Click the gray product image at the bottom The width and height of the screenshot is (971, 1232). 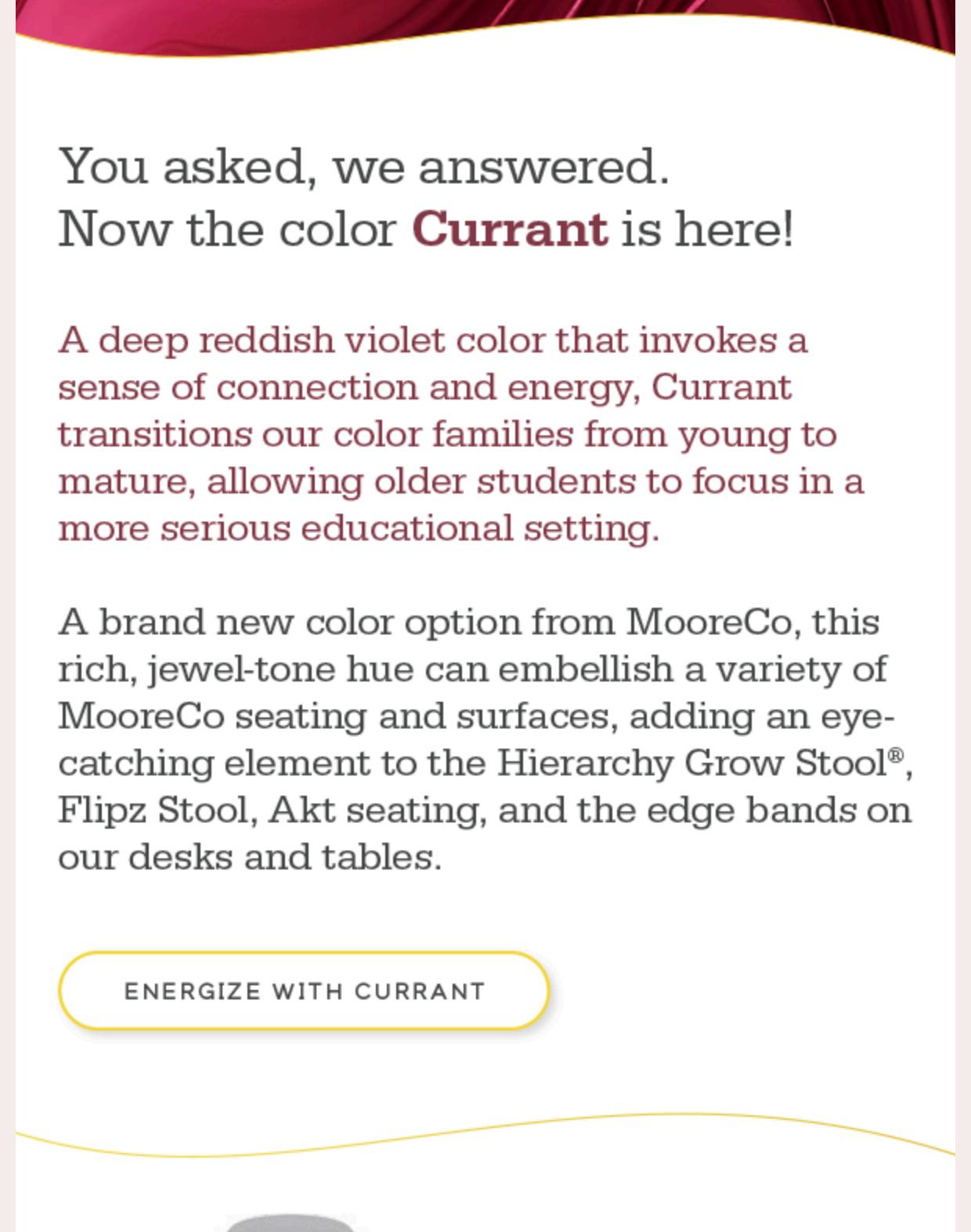click(x=290, y=1223)
